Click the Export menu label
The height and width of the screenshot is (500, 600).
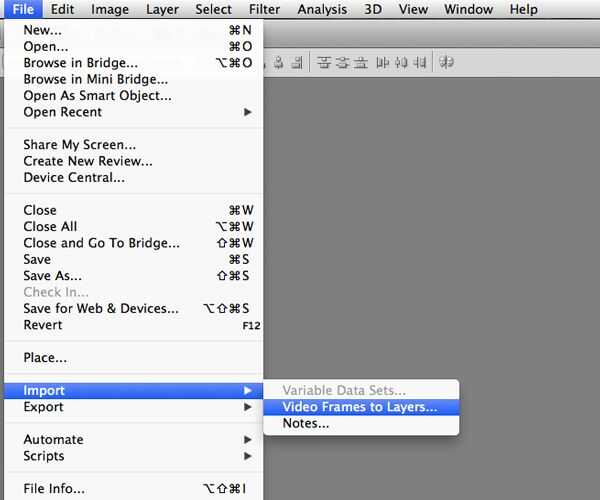point(43,407)
